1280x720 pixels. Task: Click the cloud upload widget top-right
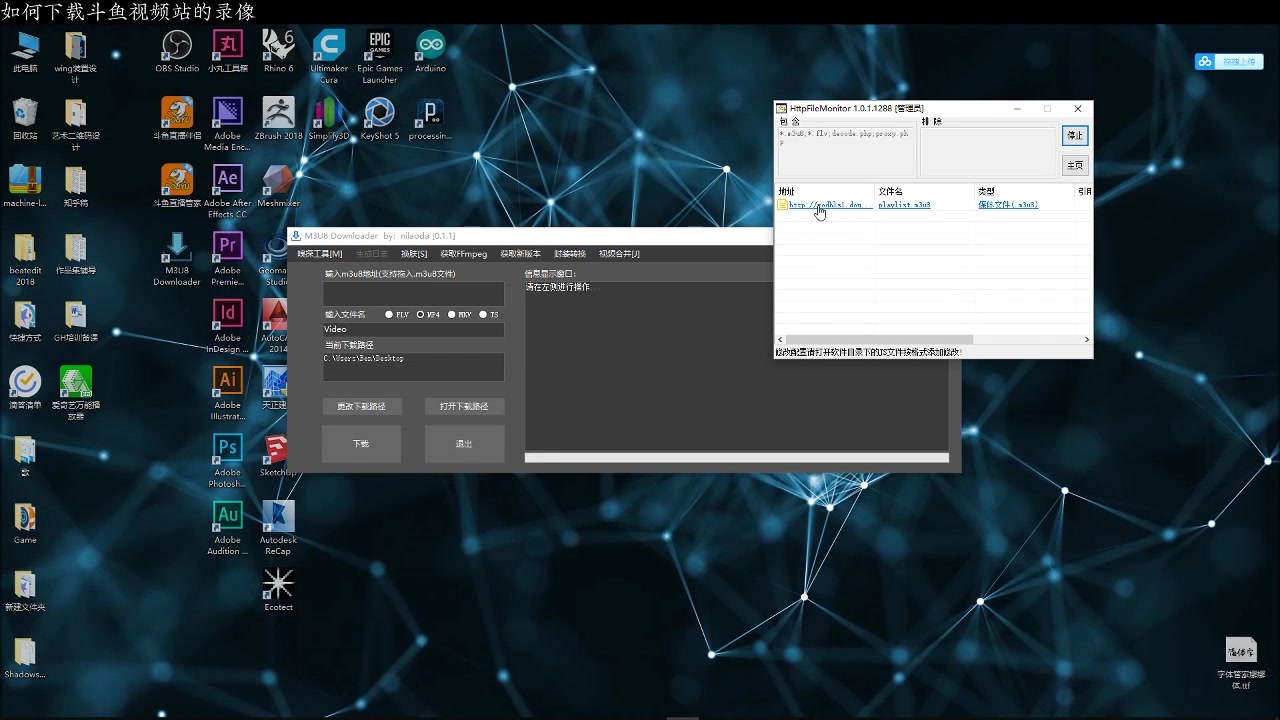tap(1229, 62)
